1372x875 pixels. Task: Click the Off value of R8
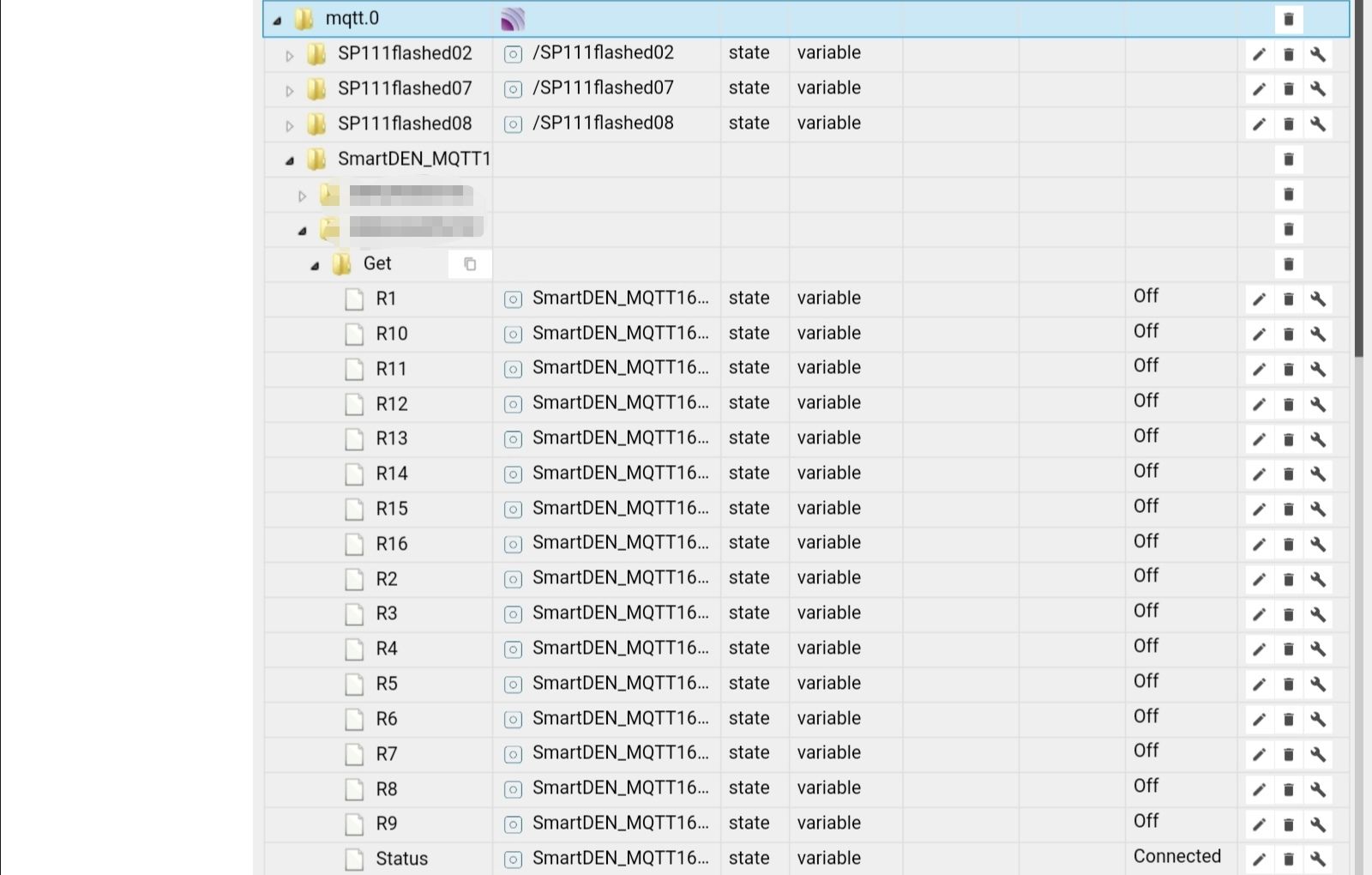(1146, 786)
